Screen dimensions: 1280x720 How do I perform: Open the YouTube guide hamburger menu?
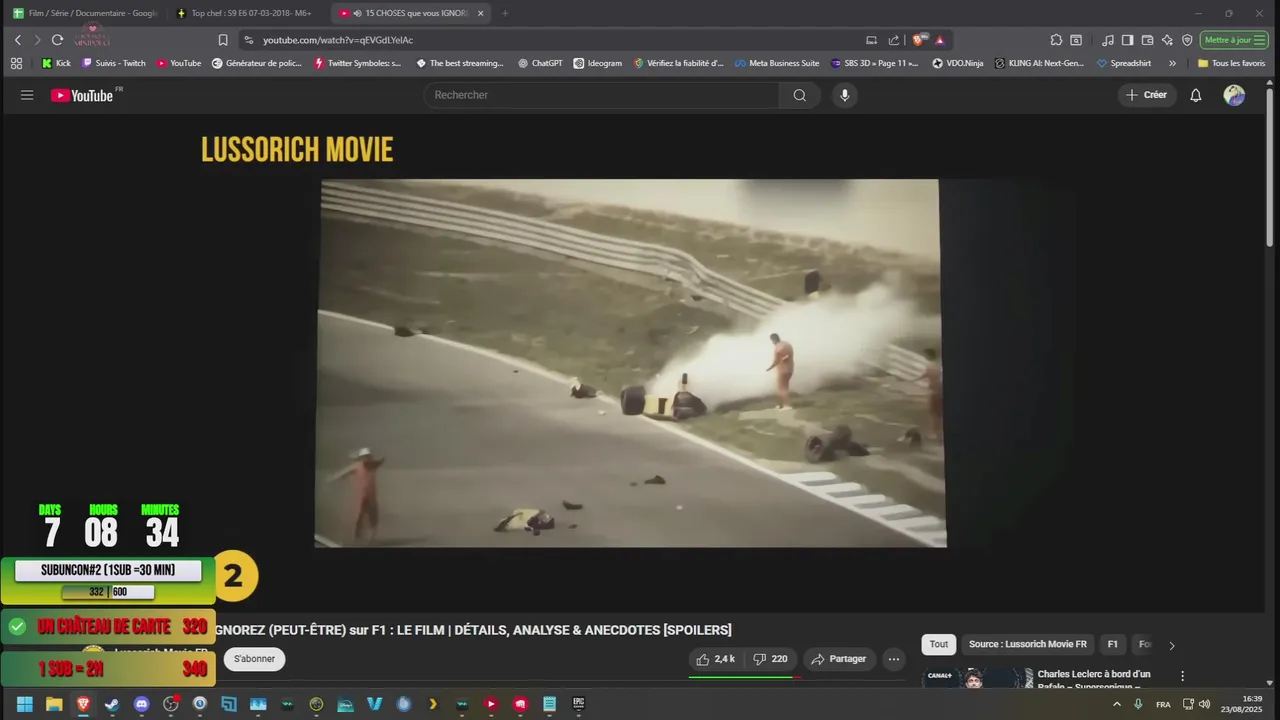pyautogui.click(x=27, y=95)
